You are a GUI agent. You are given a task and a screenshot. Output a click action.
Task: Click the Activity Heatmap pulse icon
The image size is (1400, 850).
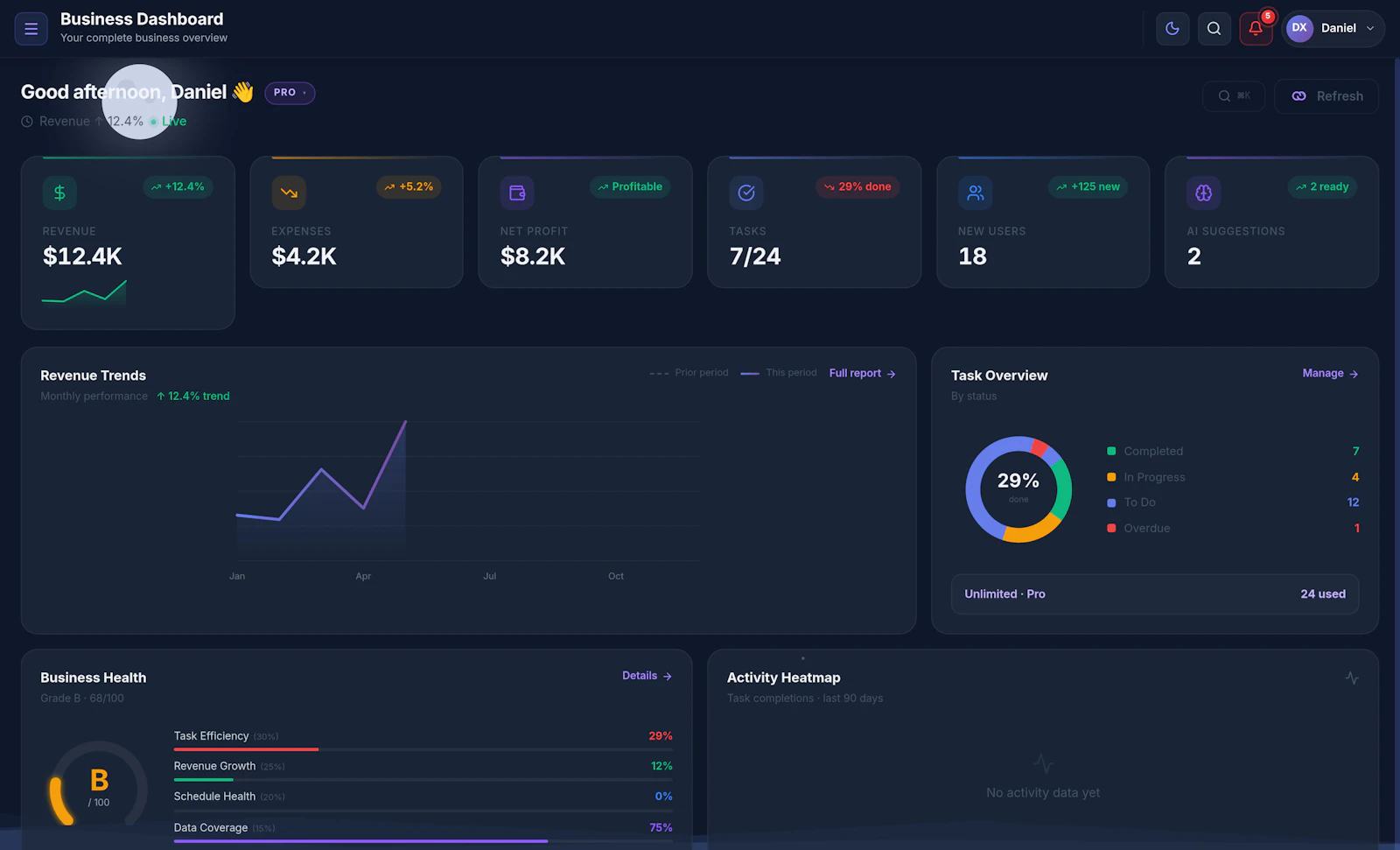click(x=1352, y=678)
